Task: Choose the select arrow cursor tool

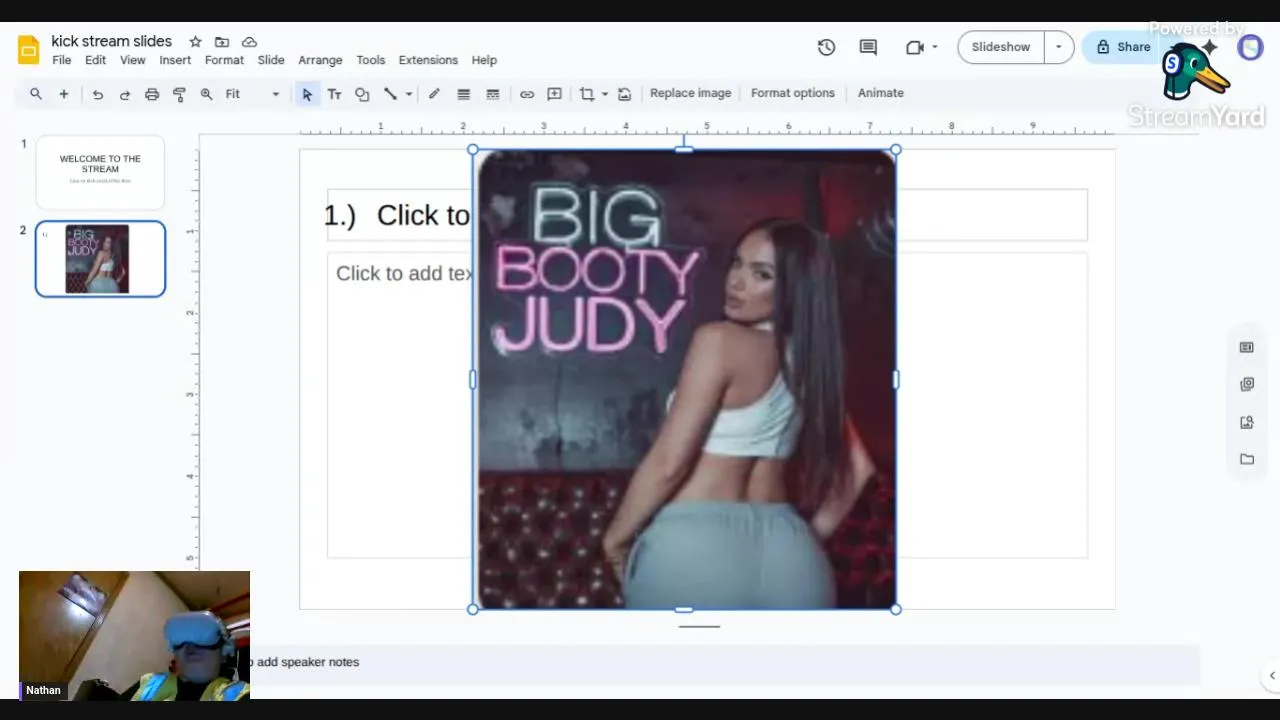Action: click(307, 94)
